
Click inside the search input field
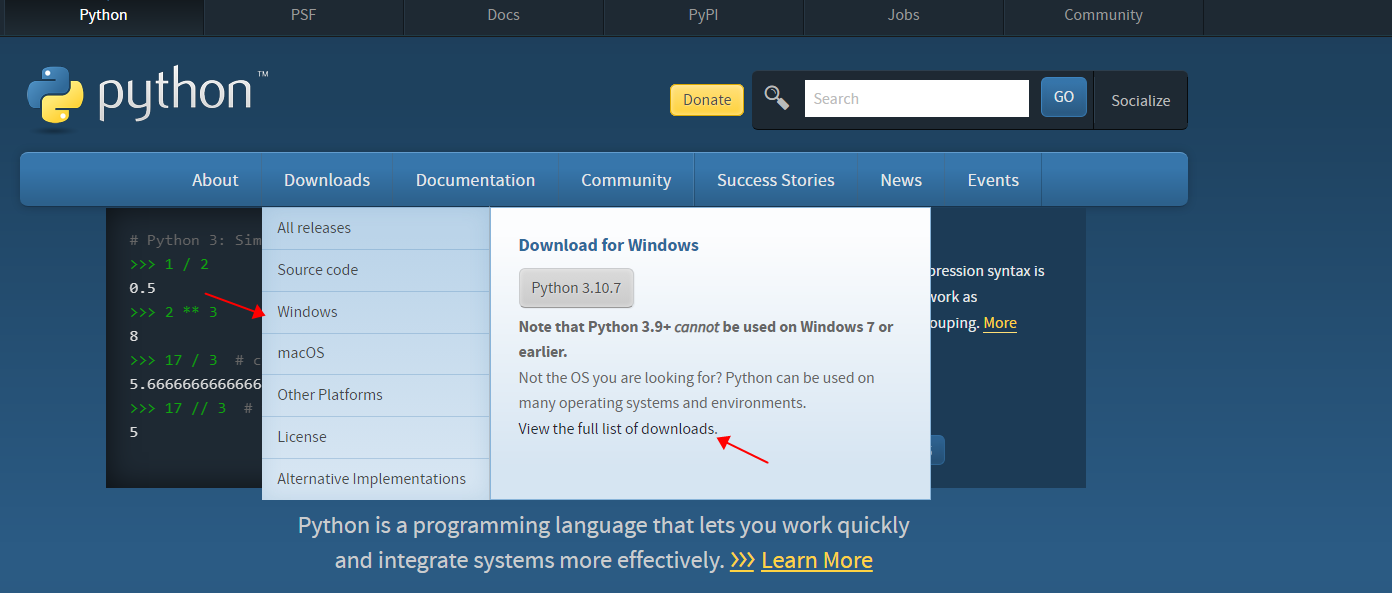point(916,98)
